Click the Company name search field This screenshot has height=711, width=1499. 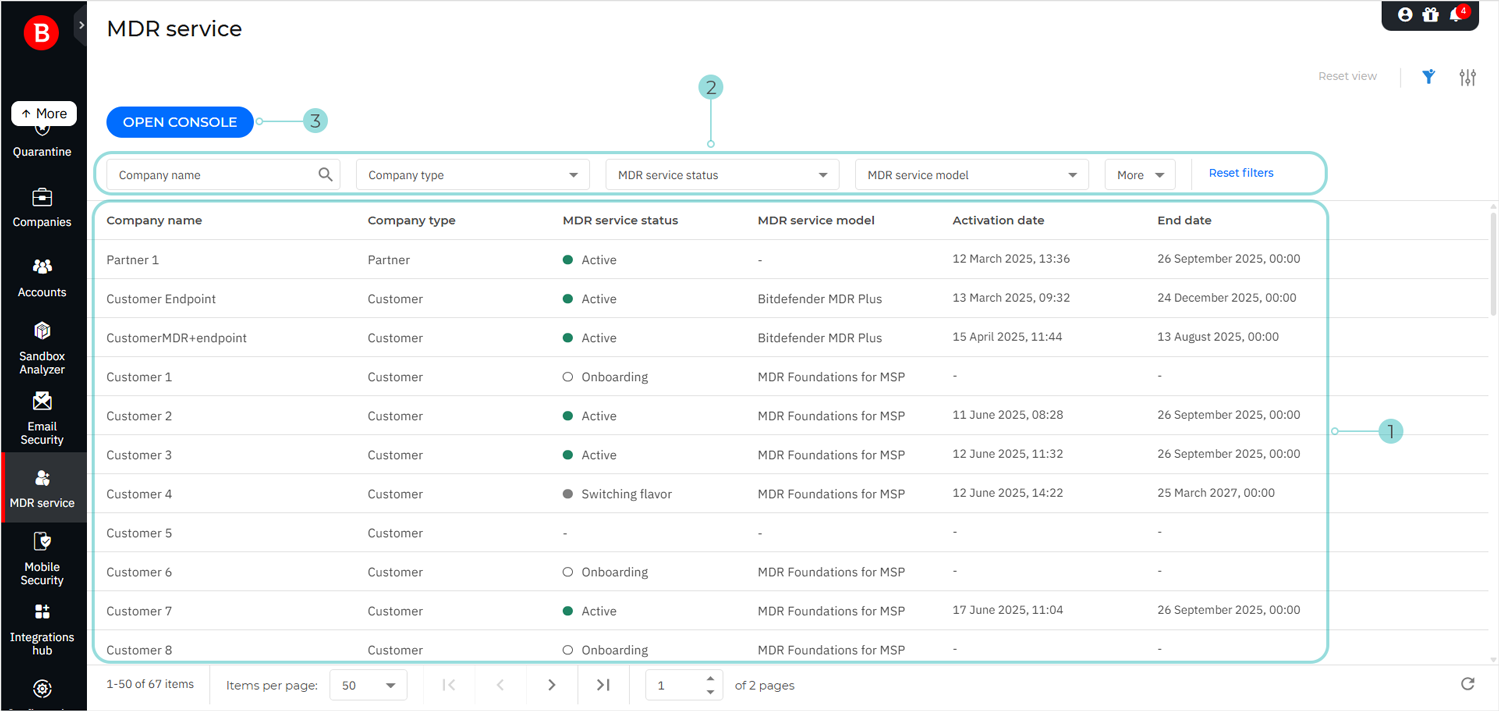point(215,175)
